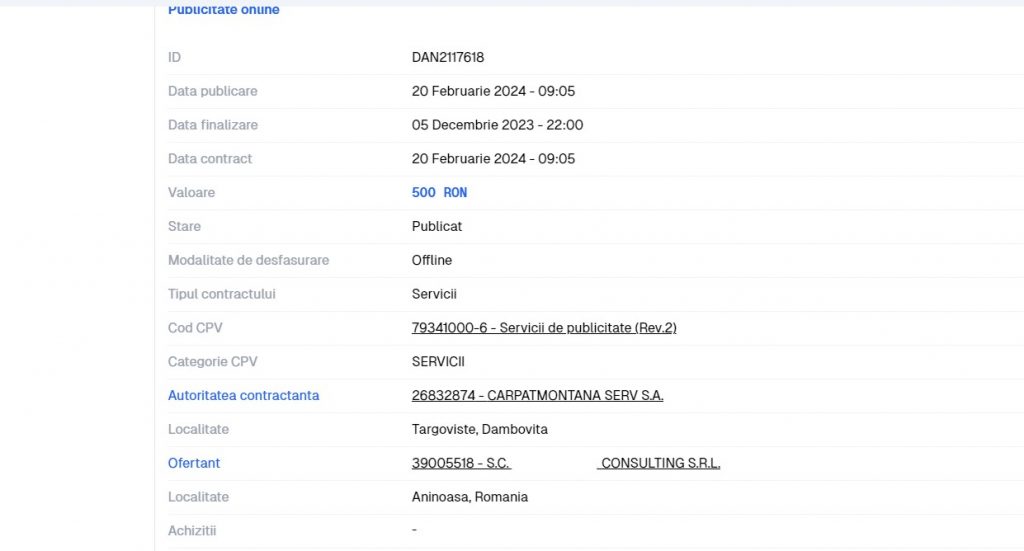Click the Achizitii label
The image size is (1024, 551).
pyautogui.click(x=192, y=531)
